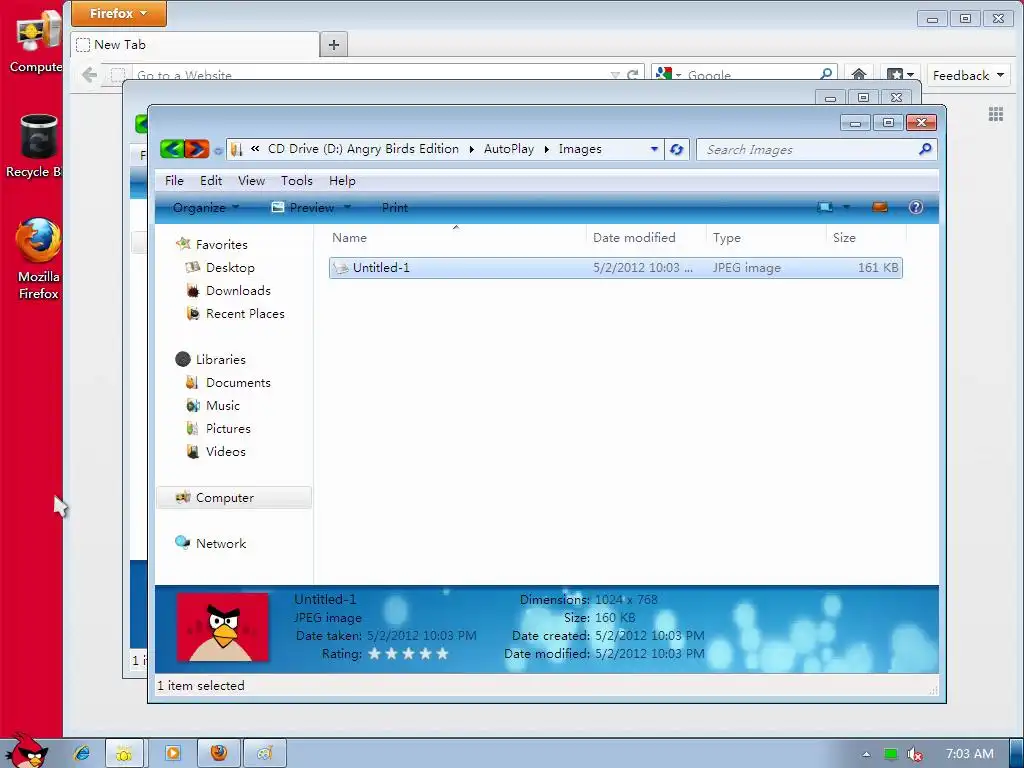The height and width of the screenshot is (768, 1024).
Task: Open the Feedback dropdown in Firefox
Action: pyautogui.click(x=968, y=76)
